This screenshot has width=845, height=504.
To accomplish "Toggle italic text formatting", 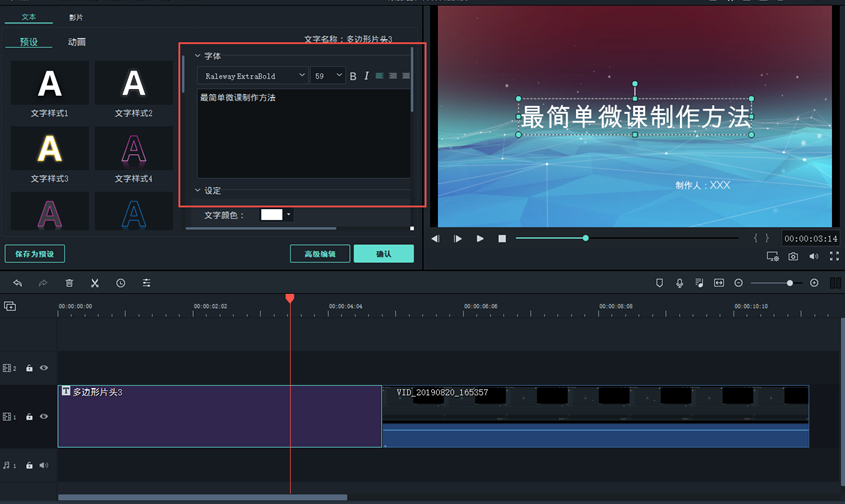I will (366, 76).
